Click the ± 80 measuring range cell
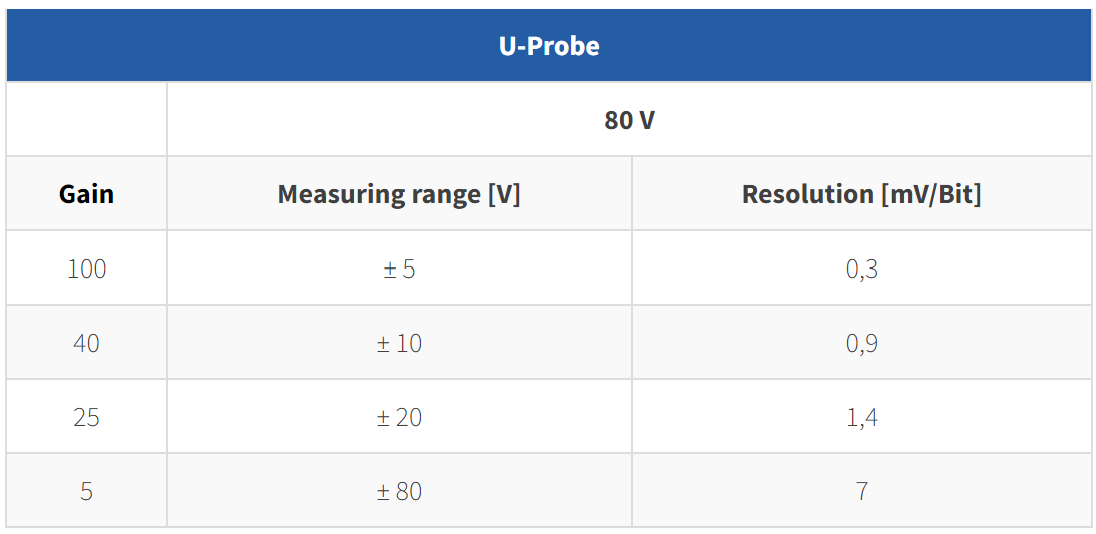Image resolution: width=1096 pixels, height=534 pixels. tap(399, 491)
